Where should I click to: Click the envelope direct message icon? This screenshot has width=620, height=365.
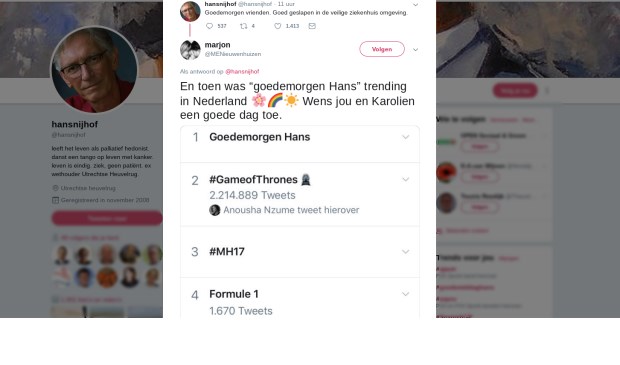click(x=312, y=26)
